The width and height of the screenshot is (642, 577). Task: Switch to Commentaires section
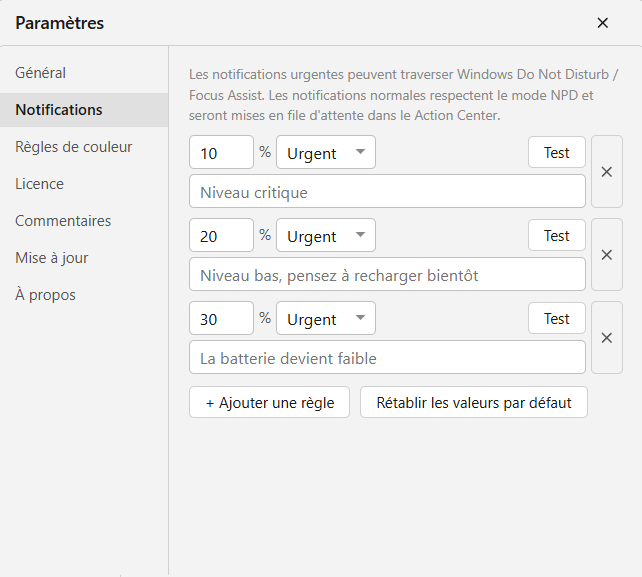[84, 221]
